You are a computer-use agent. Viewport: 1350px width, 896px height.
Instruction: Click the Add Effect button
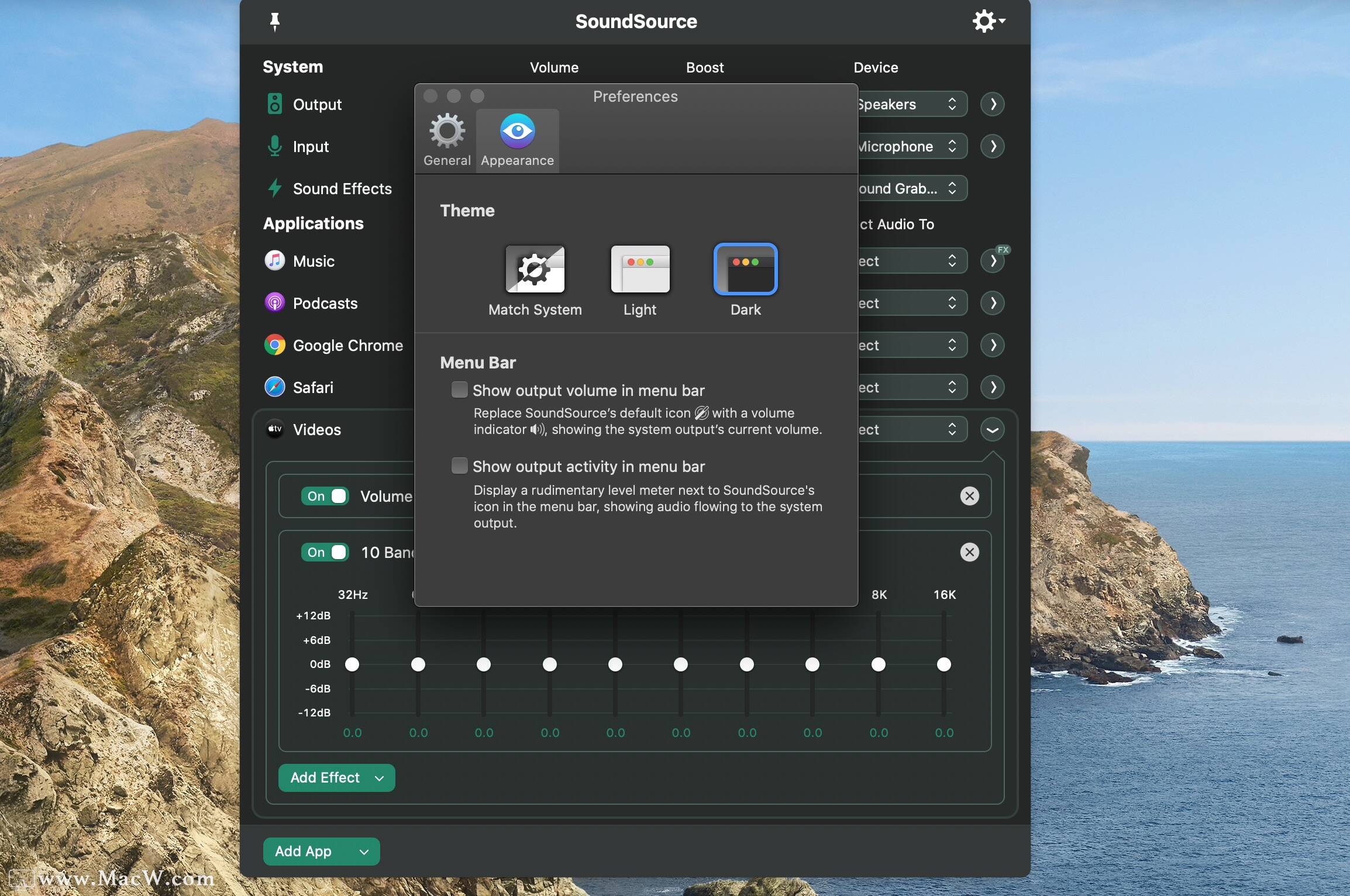[336, 778]
